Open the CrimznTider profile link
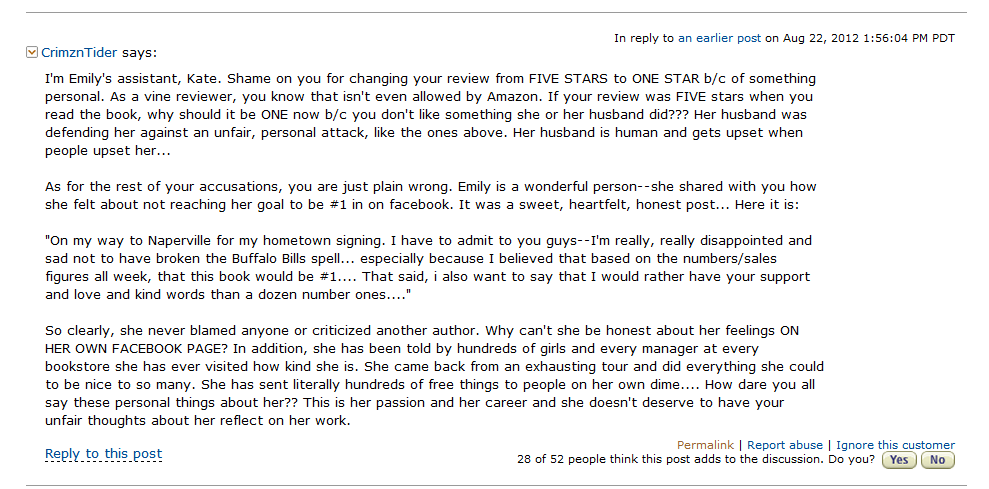Screen dimensions: 989x489 click(x=81, y=52)
